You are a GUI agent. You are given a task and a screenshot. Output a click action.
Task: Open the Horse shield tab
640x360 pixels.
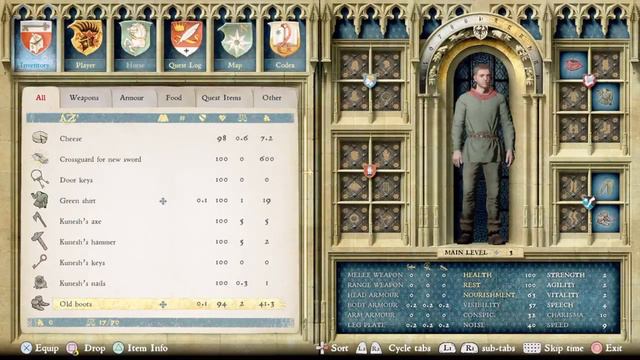point(135,45)
